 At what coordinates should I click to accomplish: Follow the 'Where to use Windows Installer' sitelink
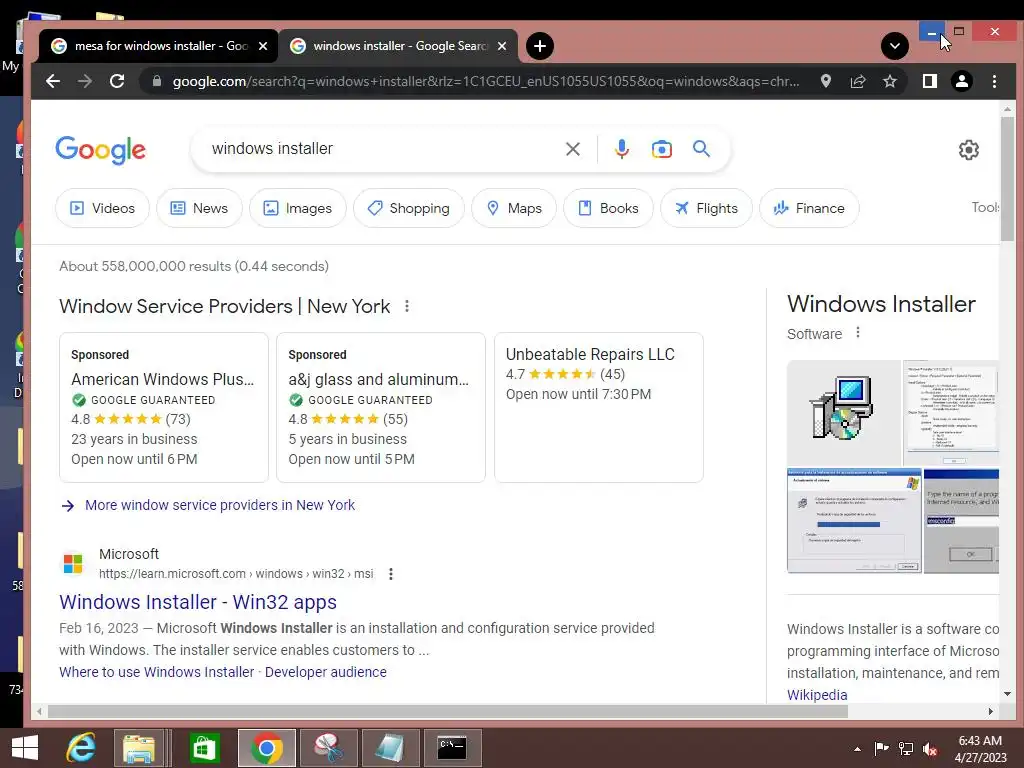tap(157, 672)
